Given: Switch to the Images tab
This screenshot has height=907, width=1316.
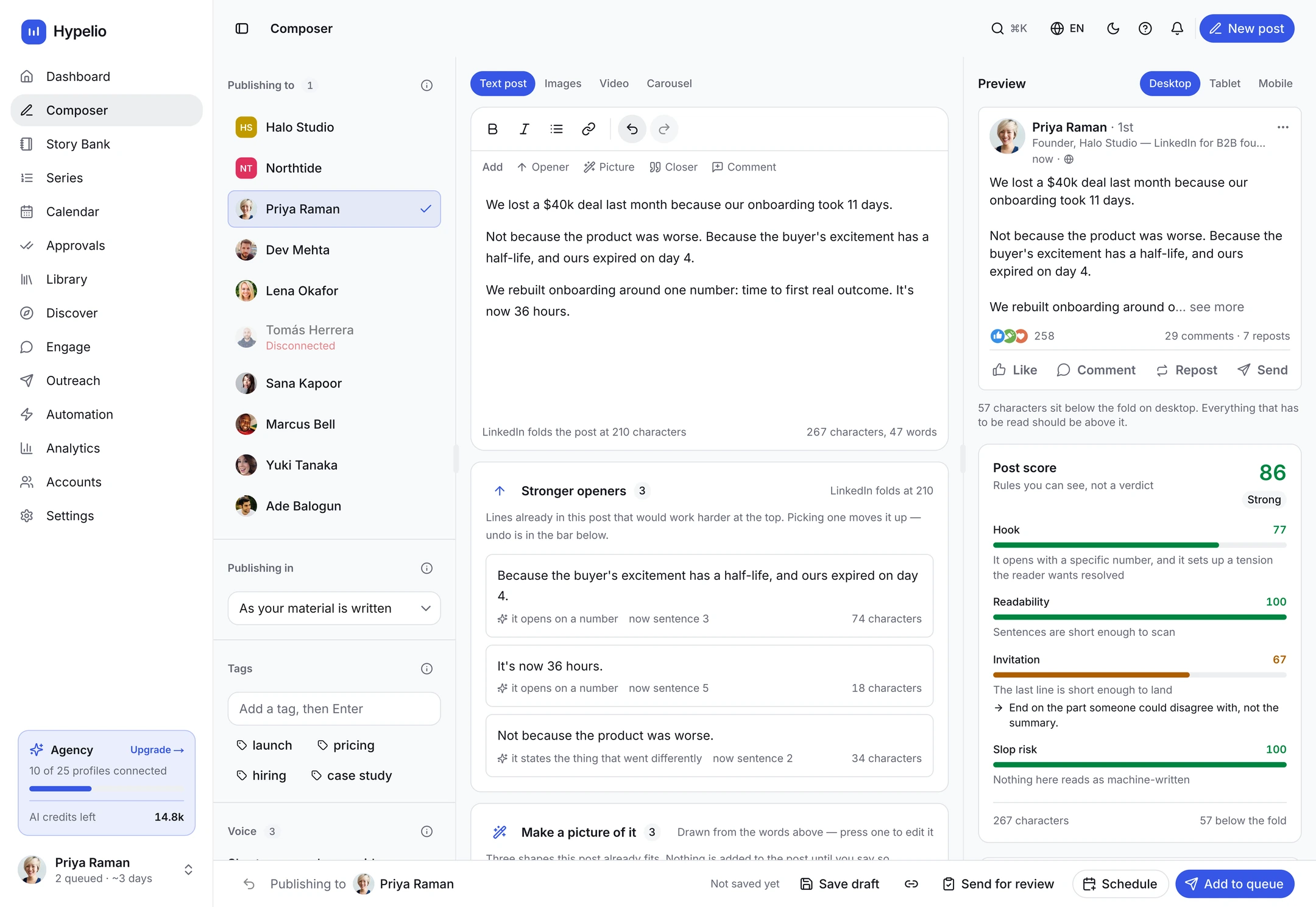Looking at the screenshot, I should click(x=562, y=83).
